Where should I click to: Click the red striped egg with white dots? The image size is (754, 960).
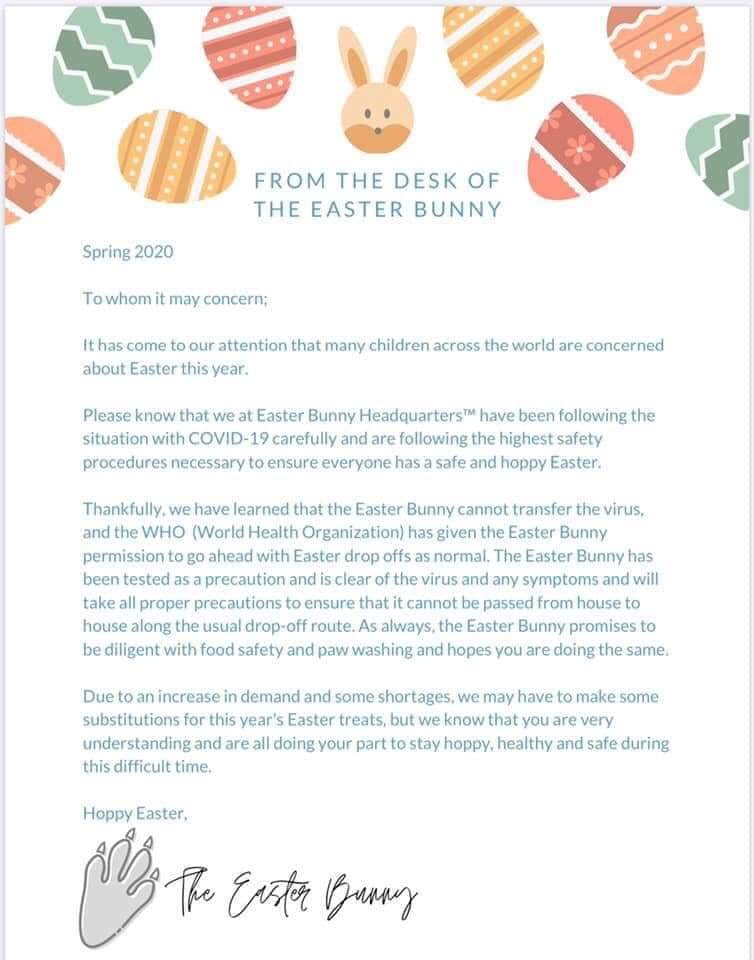249,56
